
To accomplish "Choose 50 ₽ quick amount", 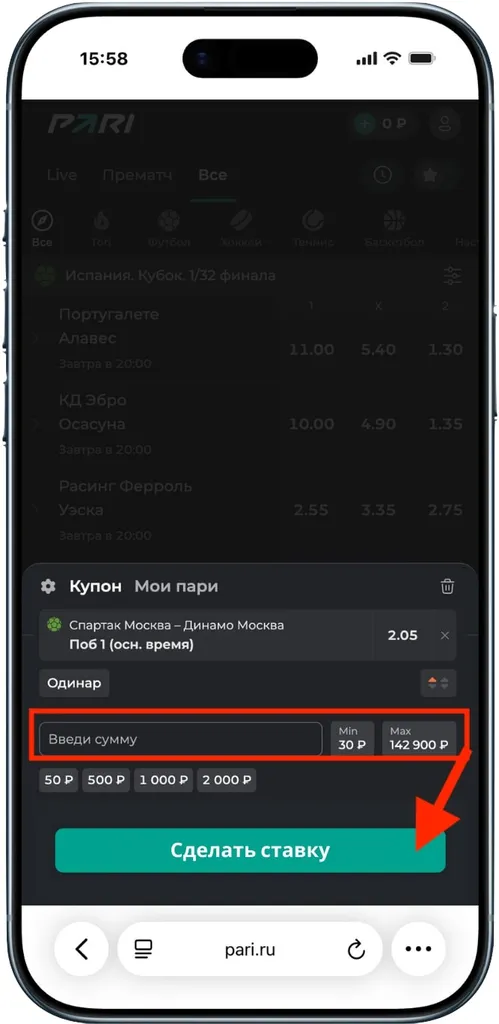I will (59, 780).
